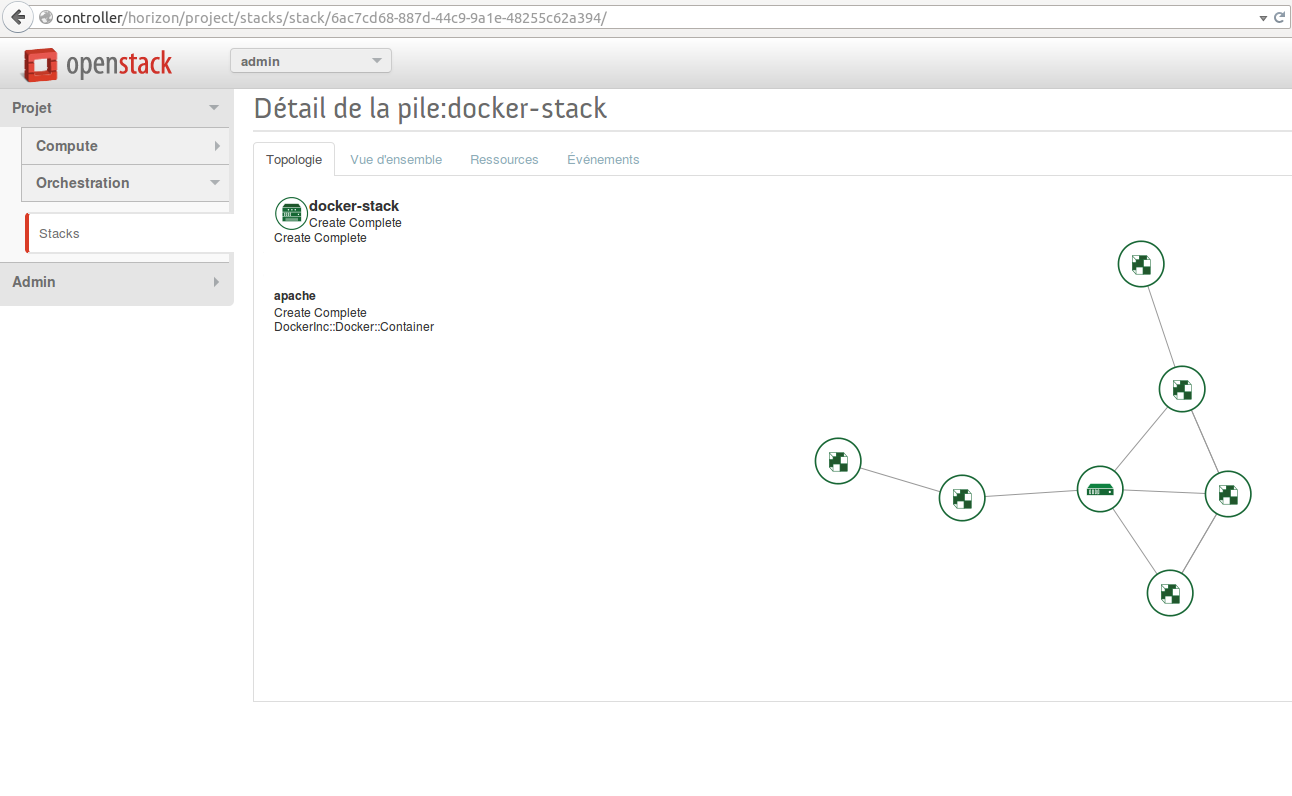Select the Topologie tab
The height and width of the screenshot is (796, 1292).
coord(294,159)
